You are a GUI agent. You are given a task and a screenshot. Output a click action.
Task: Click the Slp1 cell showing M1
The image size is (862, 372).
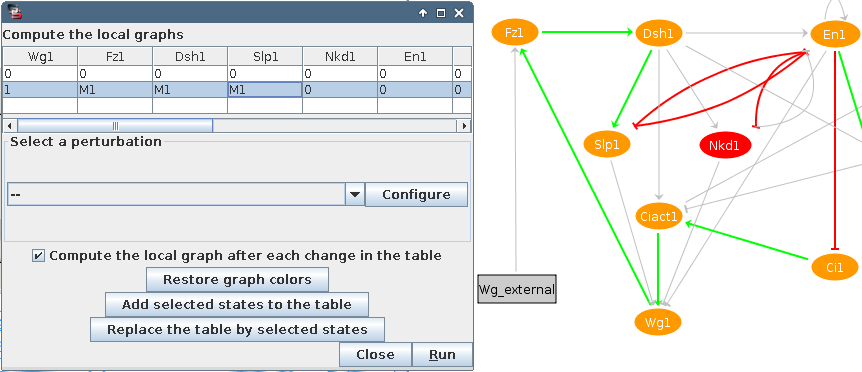coord(265,90)
